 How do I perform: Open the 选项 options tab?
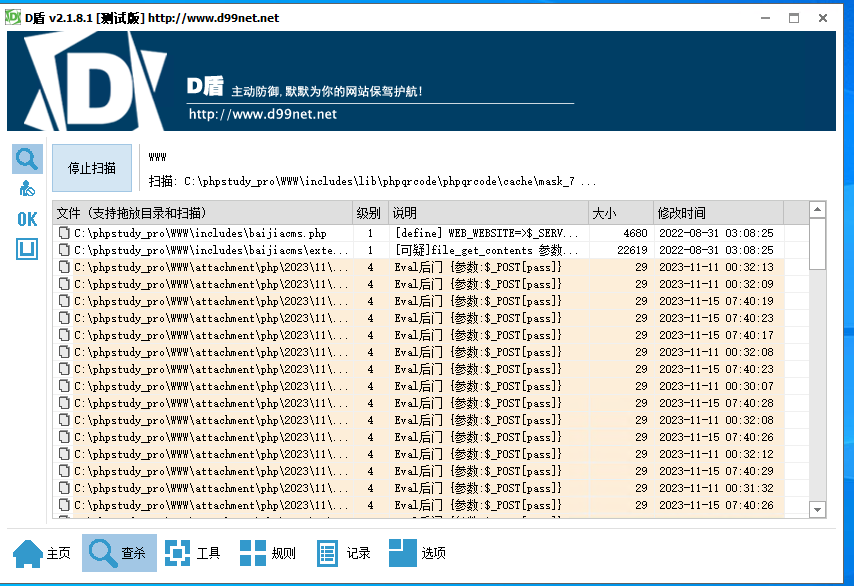418,553
